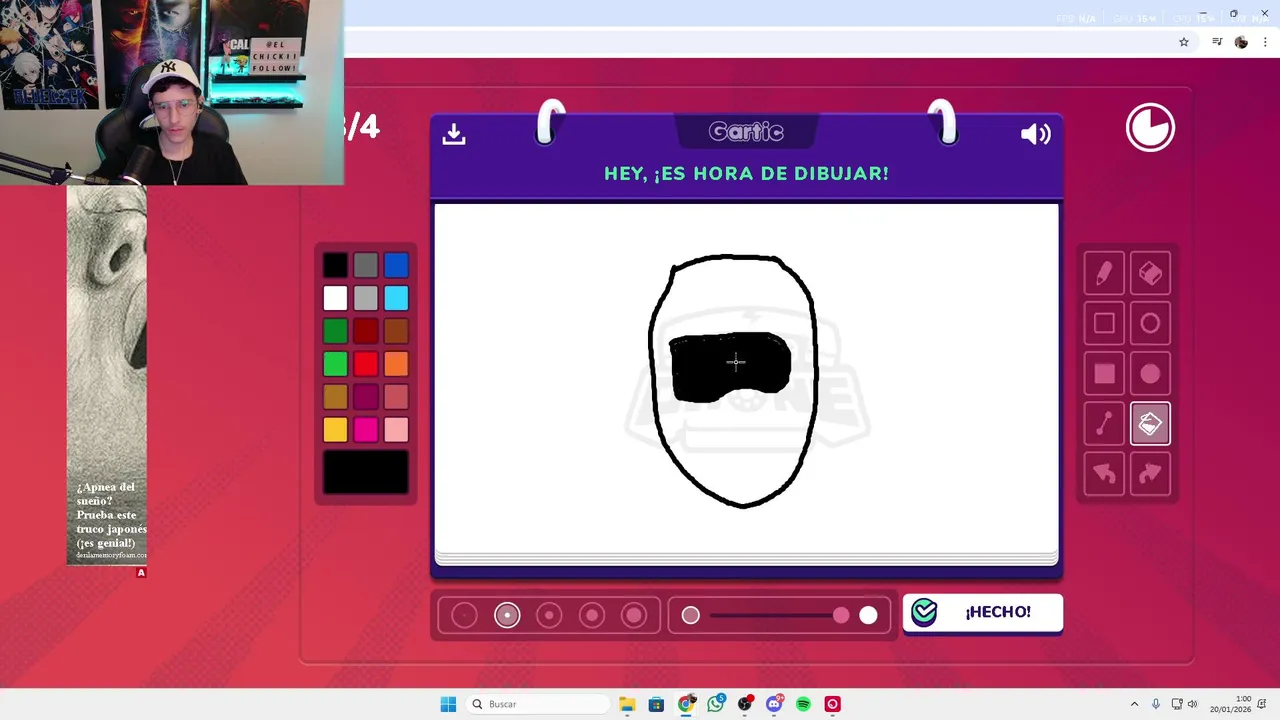Open the Chrome profile avatar
The height and width of the screenshot is (720, 1280).
pos(1241,42)
